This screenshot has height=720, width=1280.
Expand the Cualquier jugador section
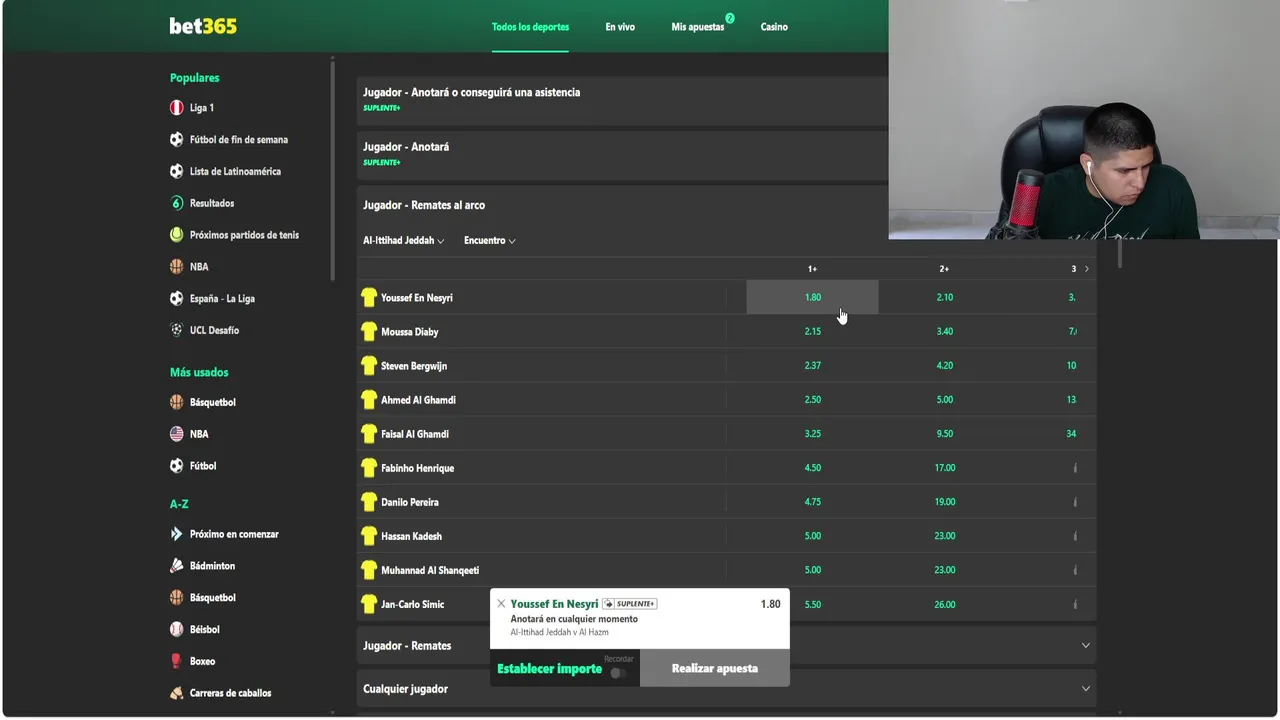tap(726, 689)
